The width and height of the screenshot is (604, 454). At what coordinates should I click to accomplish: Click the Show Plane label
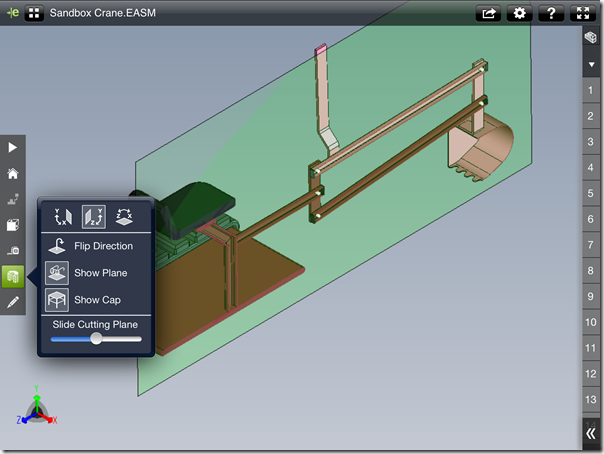pyautogui.click(x=101, y=273)
